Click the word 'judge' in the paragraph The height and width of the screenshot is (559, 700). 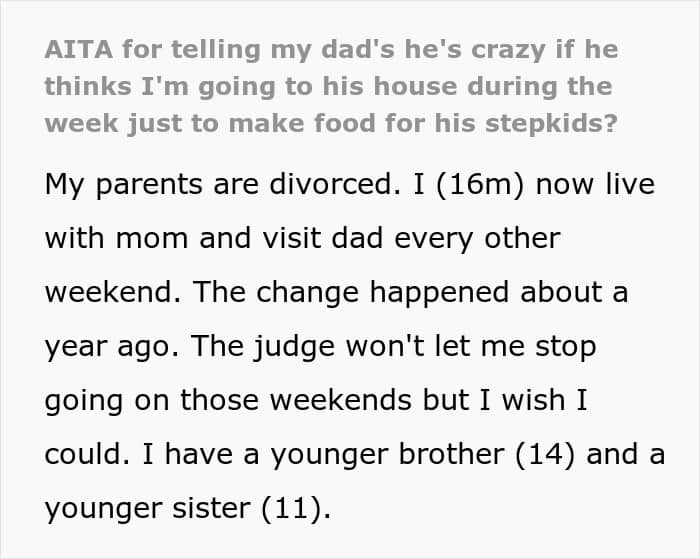(294, 346)
